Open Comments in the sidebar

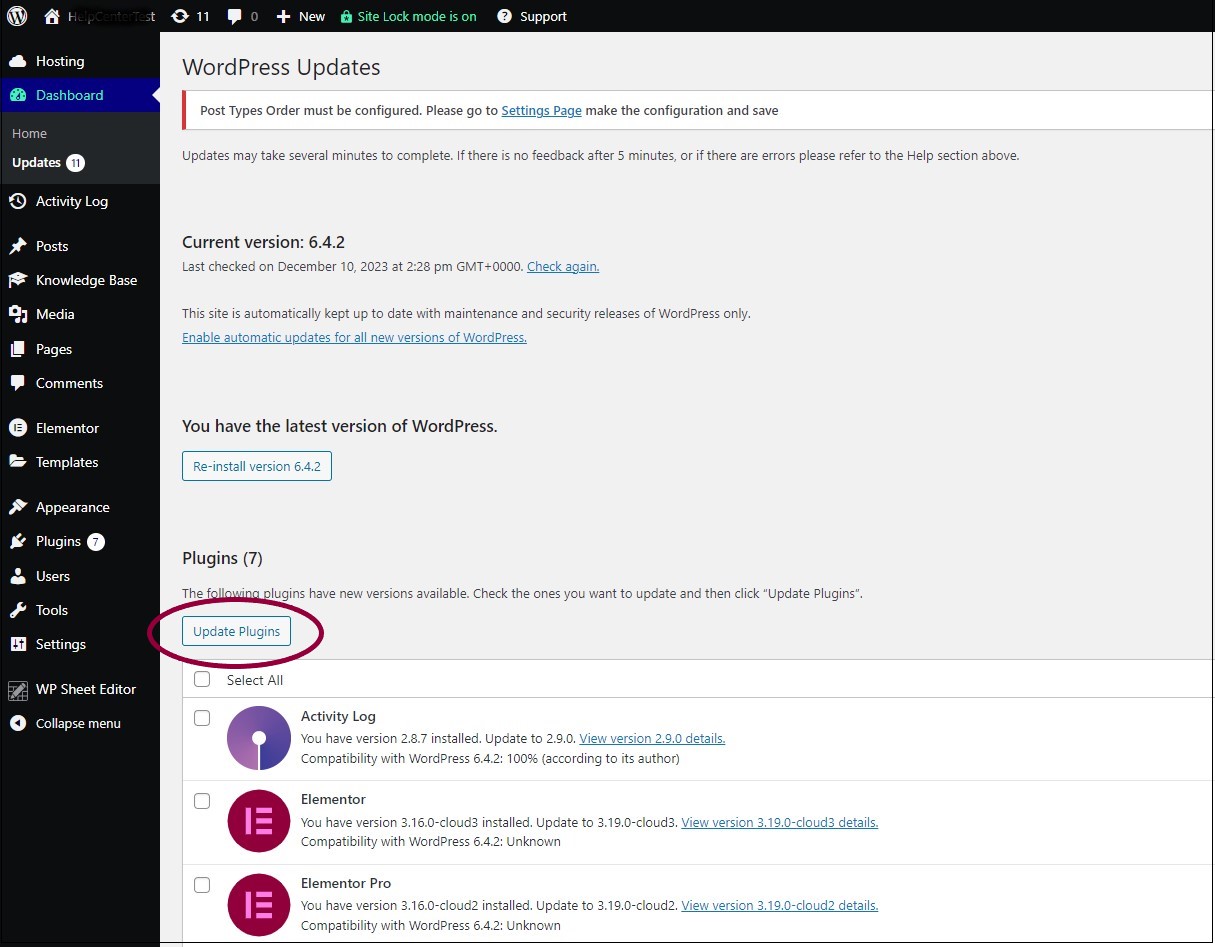pos(80,383)
